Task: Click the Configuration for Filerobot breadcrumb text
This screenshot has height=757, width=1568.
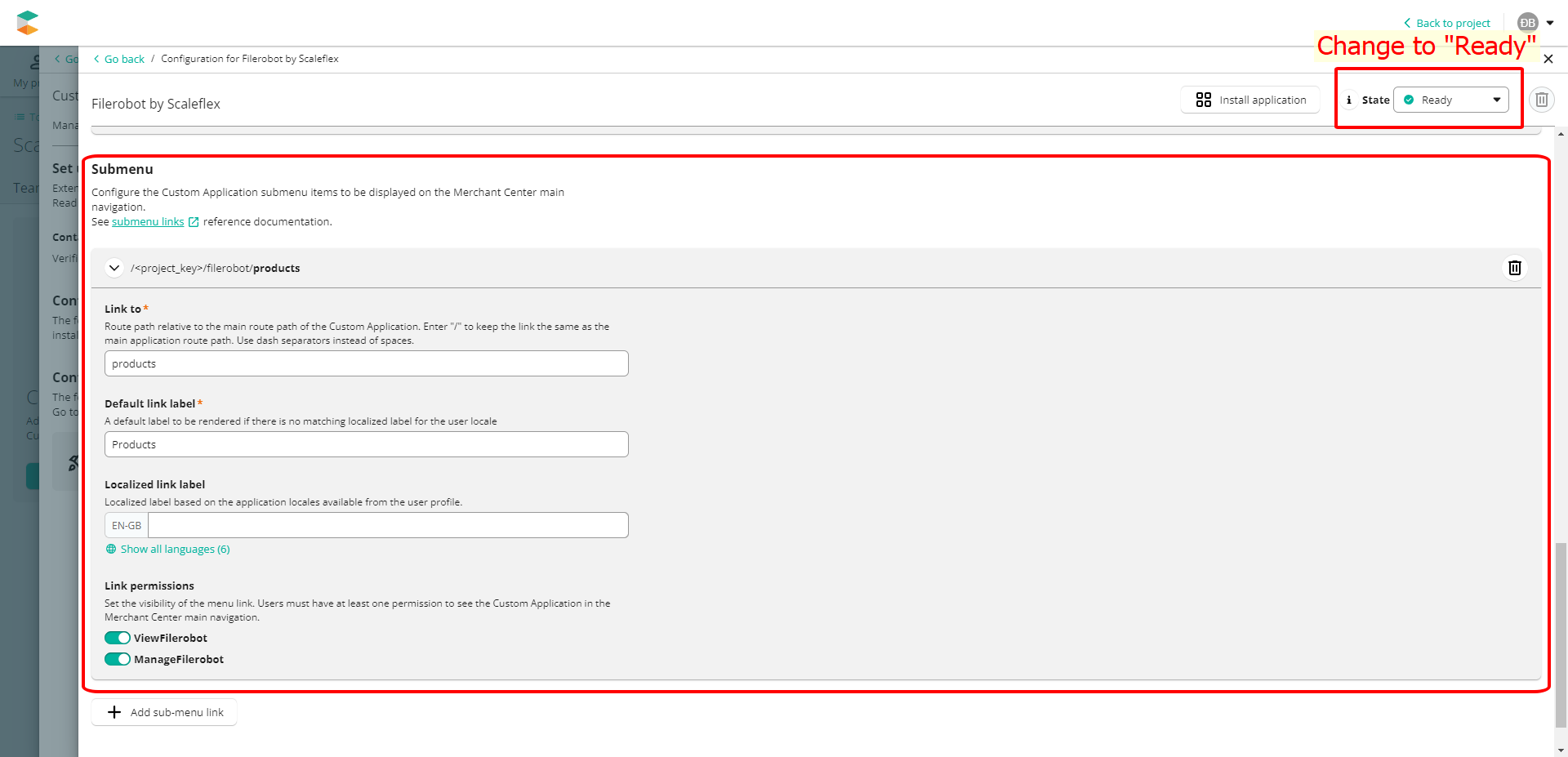Action: pos(250,59)
